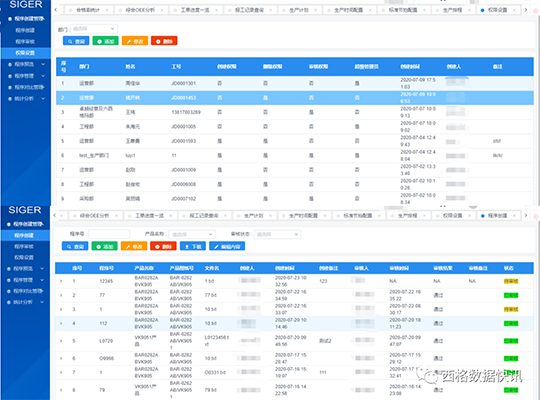Select table row with employee ID JD0001005

pyautogui.click(x=295, y=126)
